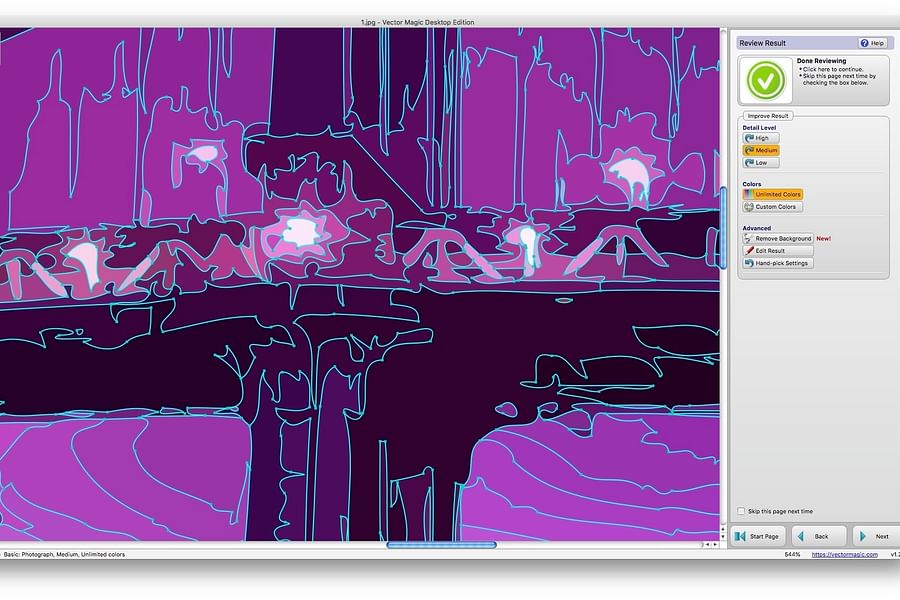Open the Remove Background tool
Viewport: 900px width, 600px height.
coord(778,239)
